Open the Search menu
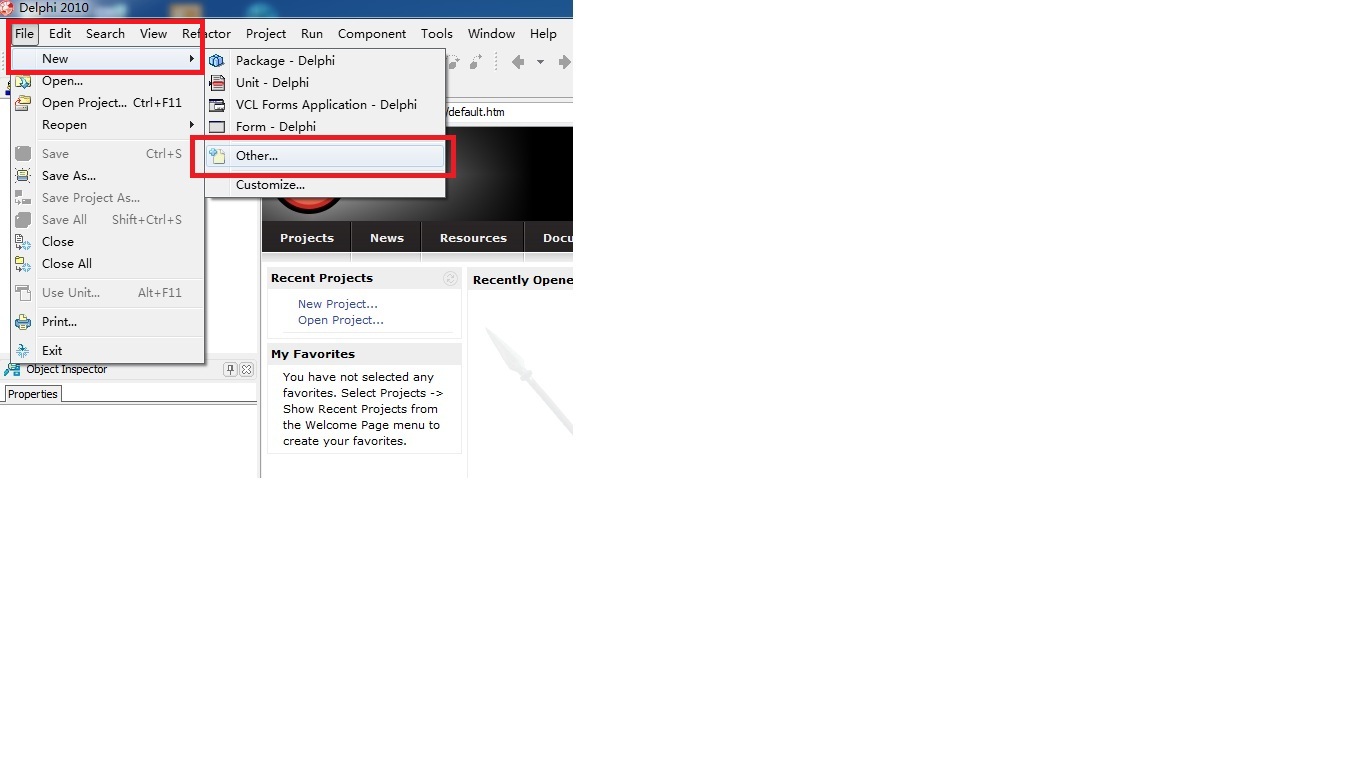The image size is (1366, 768). [x=105, y=33]
